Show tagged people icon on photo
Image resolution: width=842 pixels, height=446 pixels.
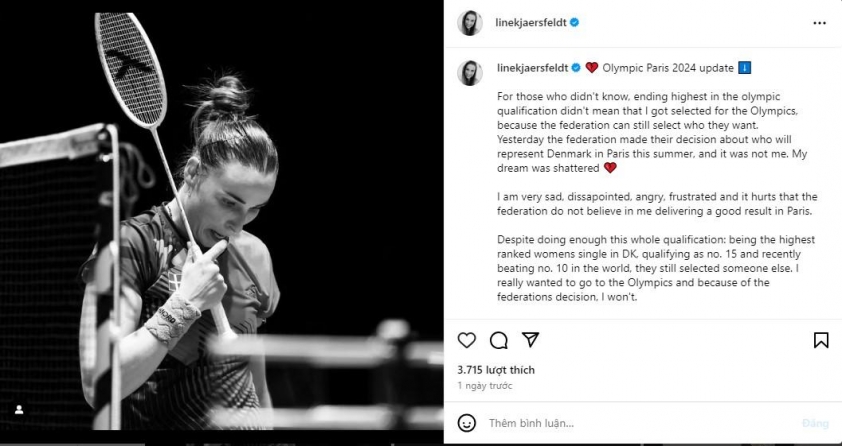[x=19, y=410]
